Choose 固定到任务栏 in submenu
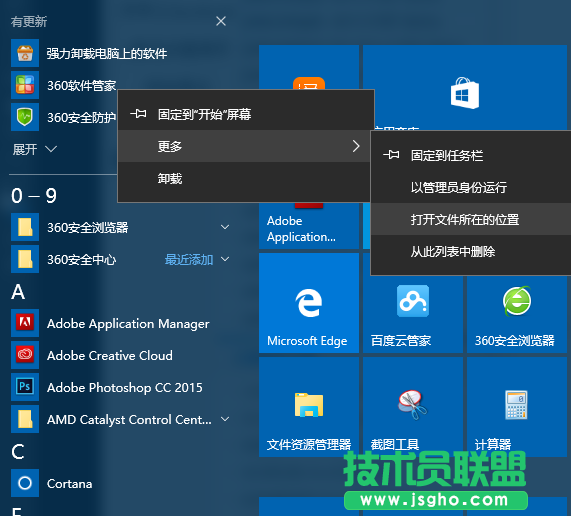571x516 pixels. point(471,155)
